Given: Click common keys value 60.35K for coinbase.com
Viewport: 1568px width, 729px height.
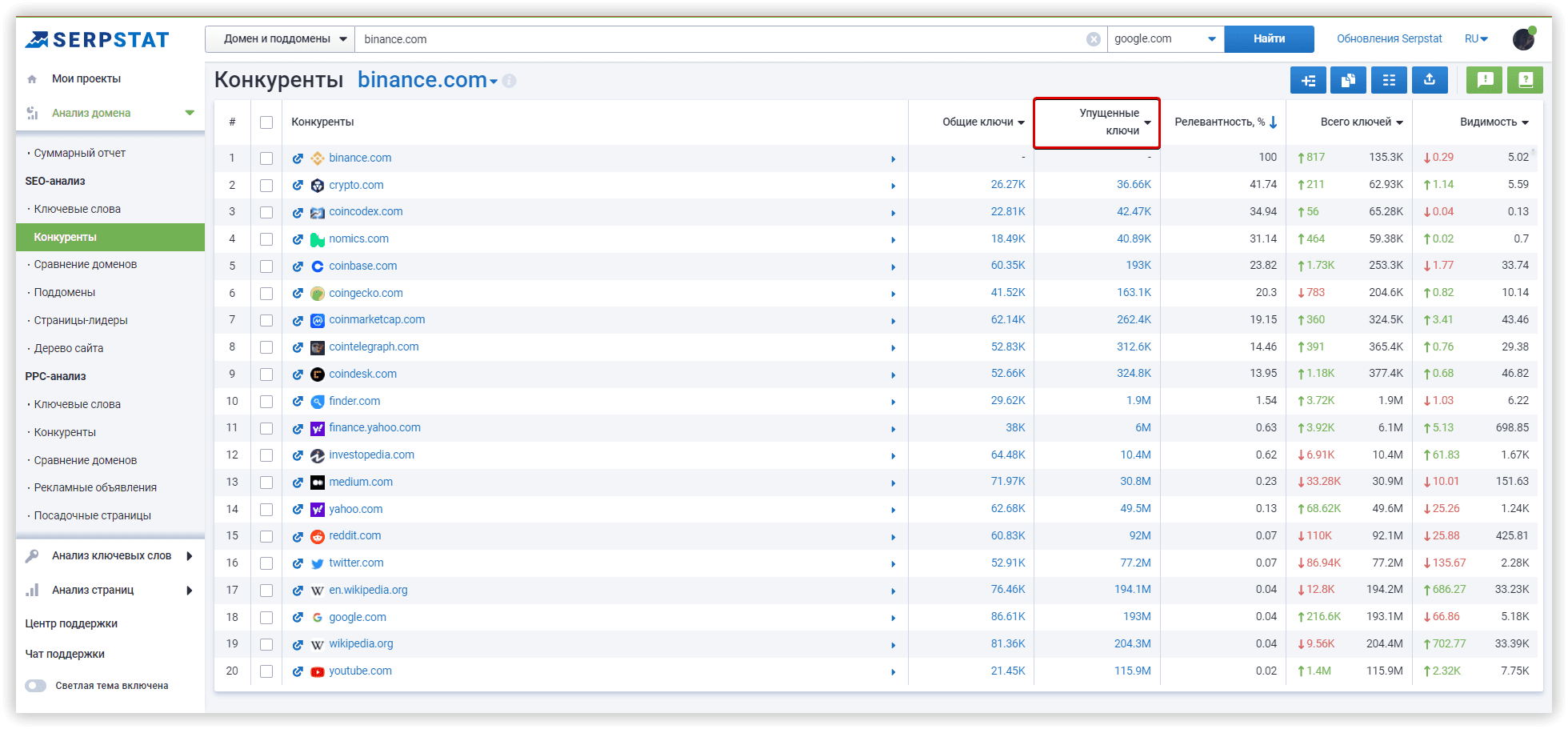Looking at the screenshot, I should 1008,265.
